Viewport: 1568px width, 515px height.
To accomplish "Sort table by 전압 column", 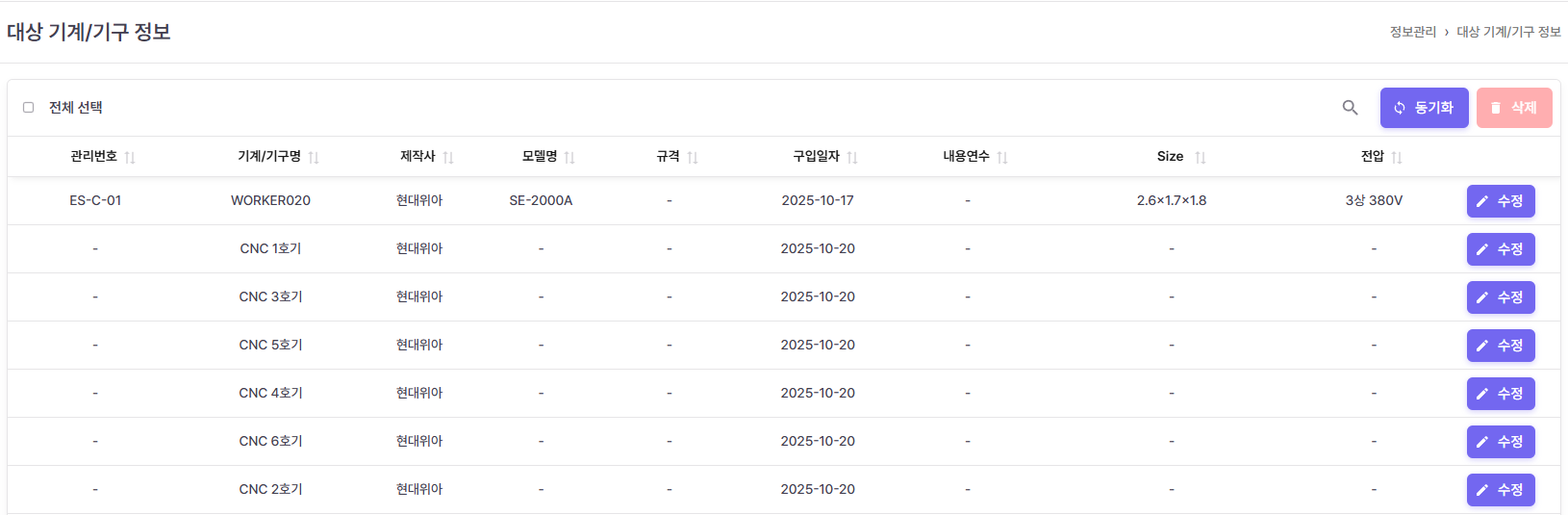I will click(x=1397, y=157).
